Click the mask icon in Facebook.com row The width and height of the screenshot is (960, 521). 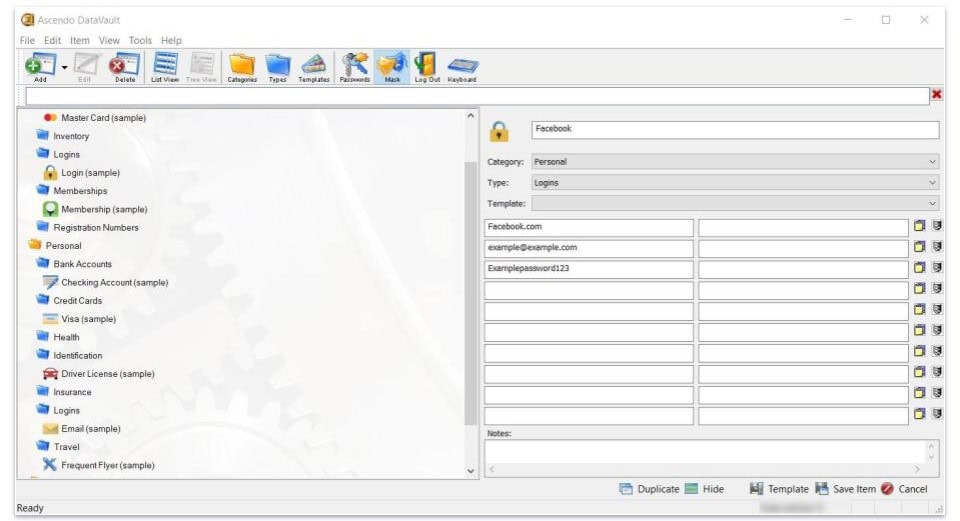(936, 226)
